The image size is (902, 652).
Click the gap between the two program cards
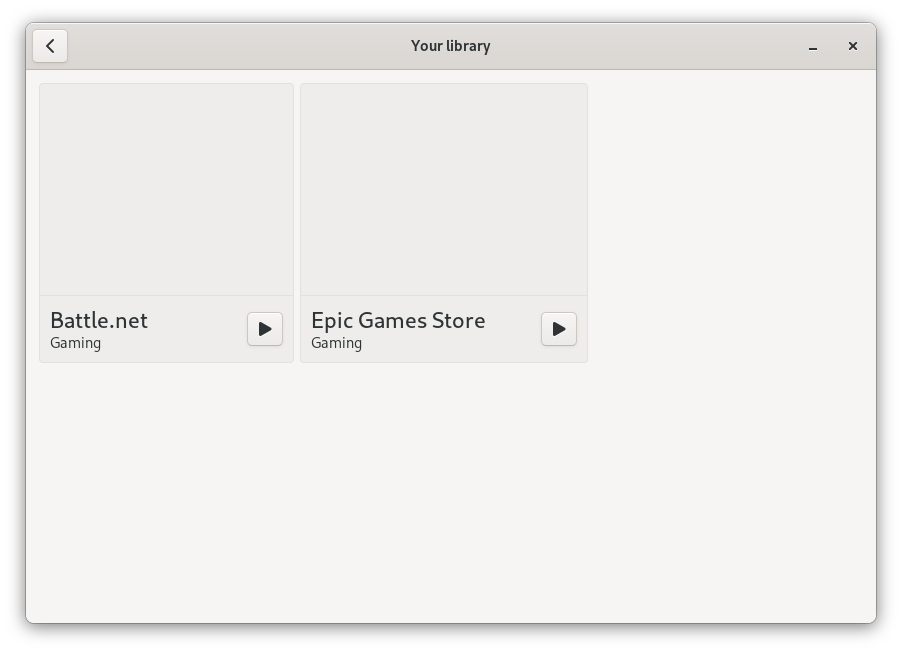point(297,222)
